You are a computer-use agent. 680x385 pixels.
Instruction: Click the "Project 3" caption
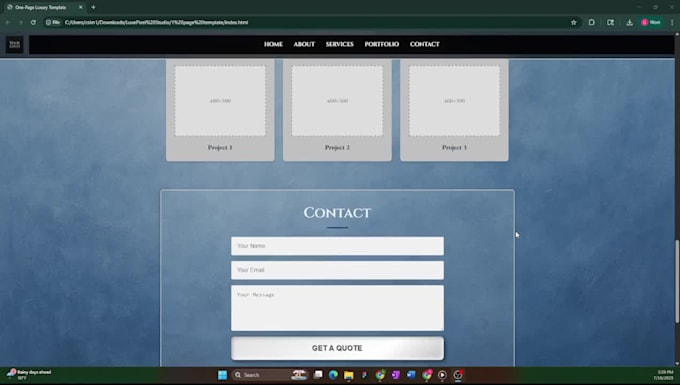454,147
